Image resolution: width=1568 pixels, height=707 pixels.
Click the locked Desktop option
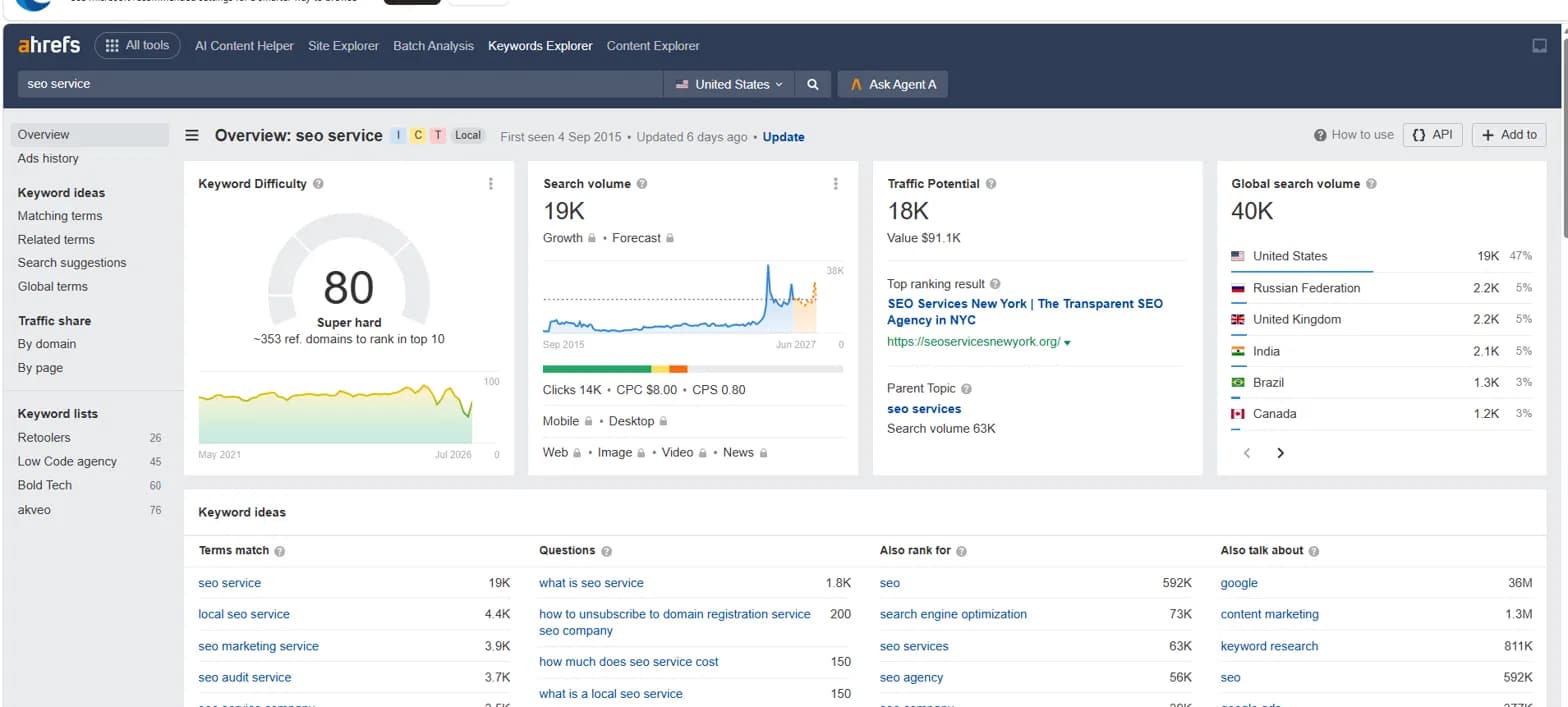tap(638, 421)
